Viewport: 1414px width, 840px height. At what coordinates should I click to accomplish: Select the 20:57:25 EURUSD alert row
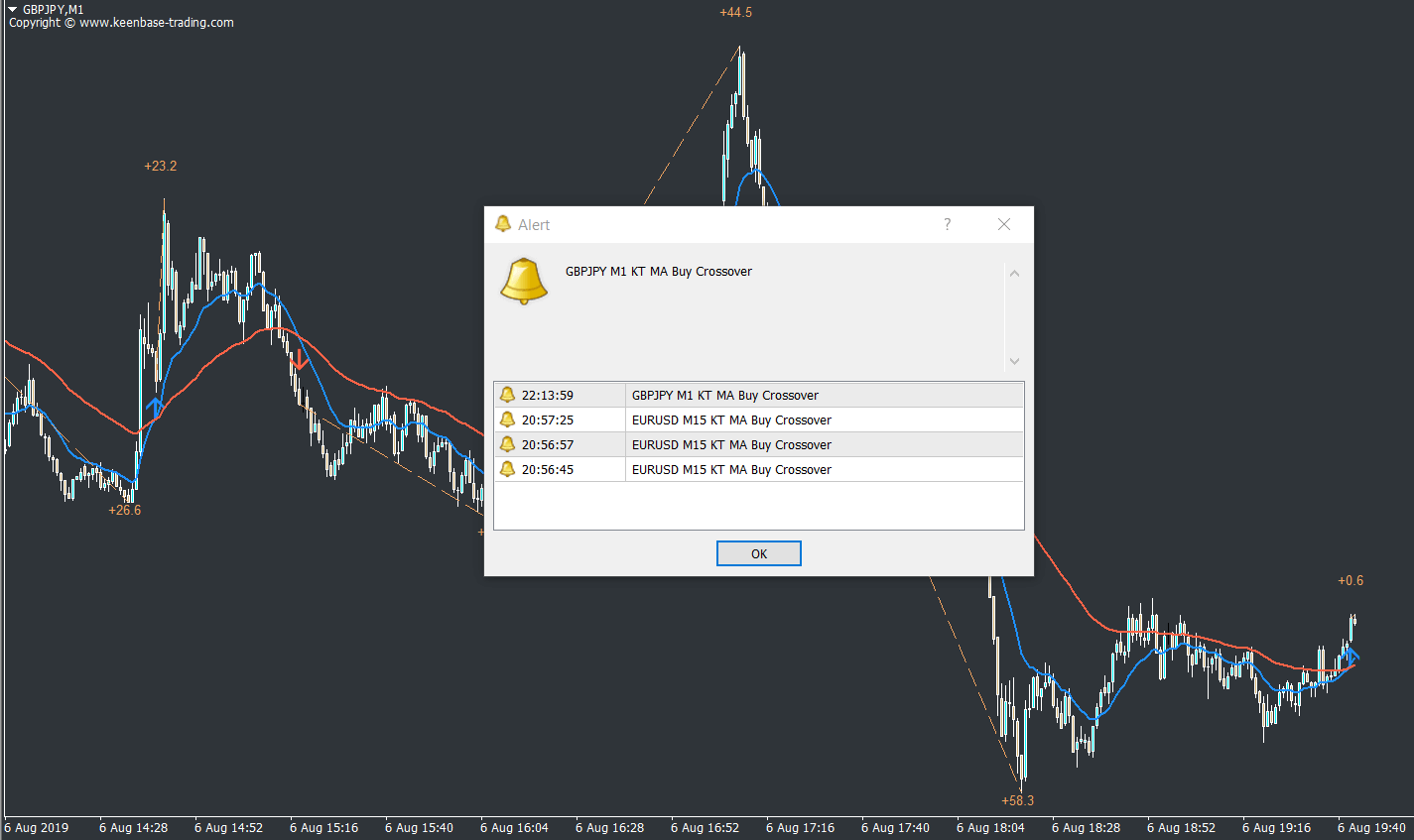pos(758,420)
